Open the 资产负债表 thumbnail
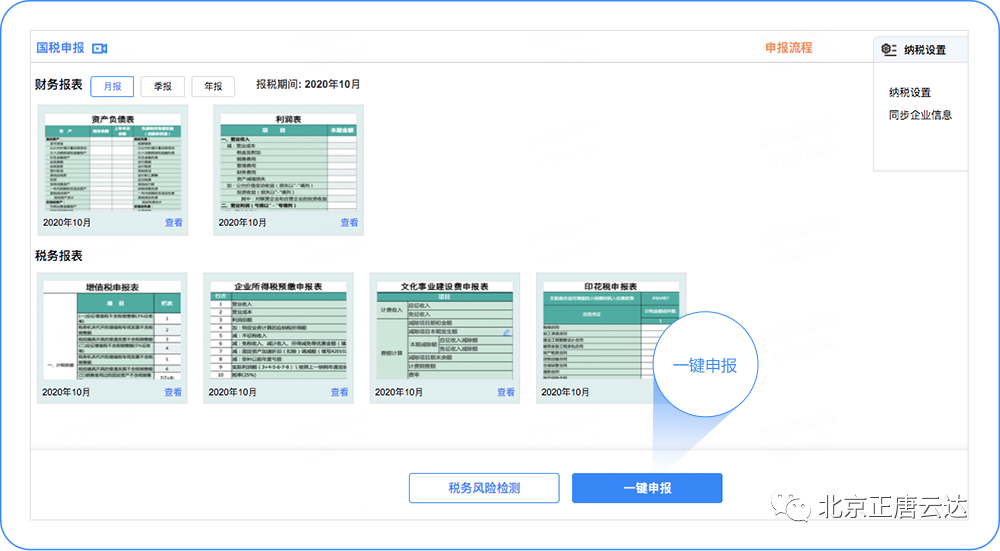This screenshot has height=551, width=1000. 113,162
